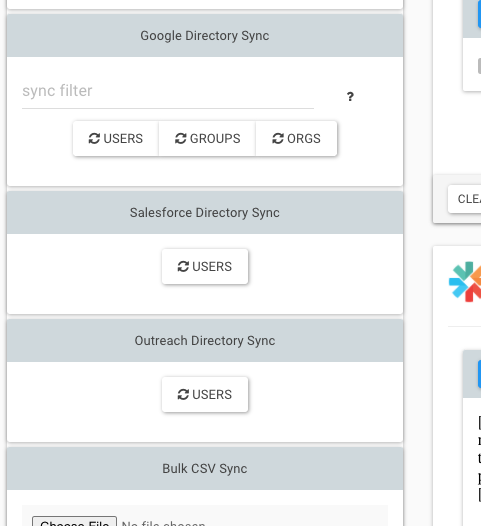Click the refresh icon on ORGS button
Screen dimensions: 481x526
(278, 139)
